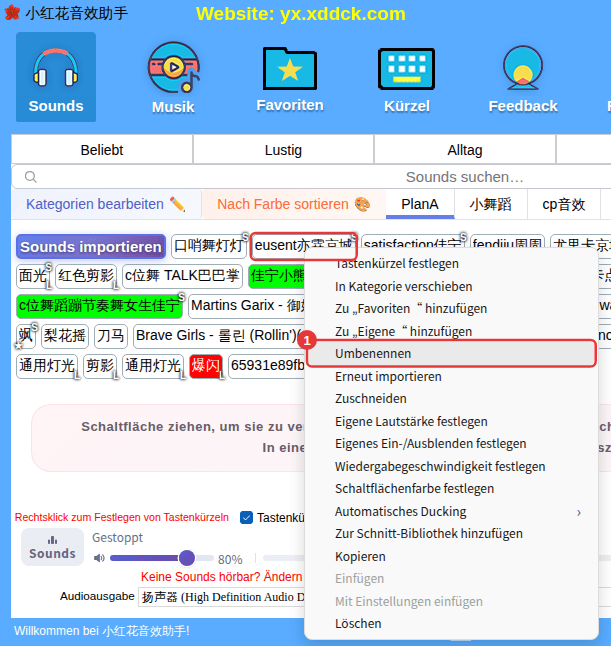The height and width of the screenshot is (646, 611).
Task: Play the 口哨舞灯灯 sound button
Action: pos(208,246)
